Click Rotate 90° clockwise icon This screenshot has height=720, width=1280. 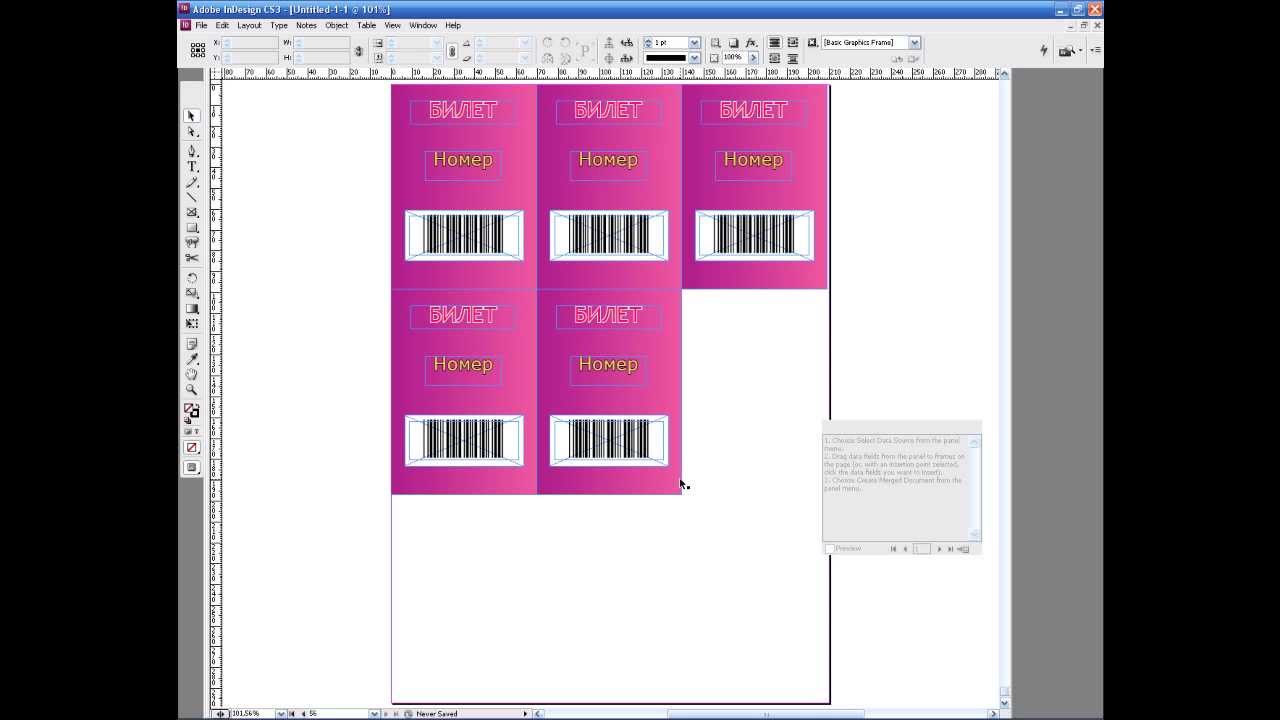(547, 43)
